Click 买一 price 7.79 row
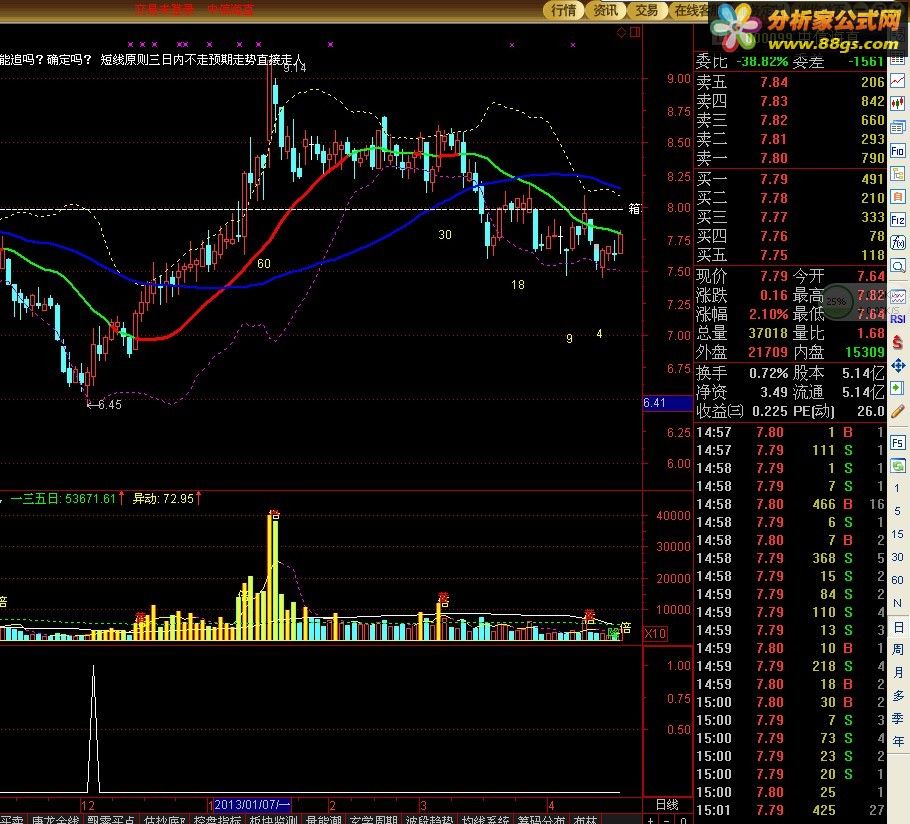910x824 pixels. 790,179
